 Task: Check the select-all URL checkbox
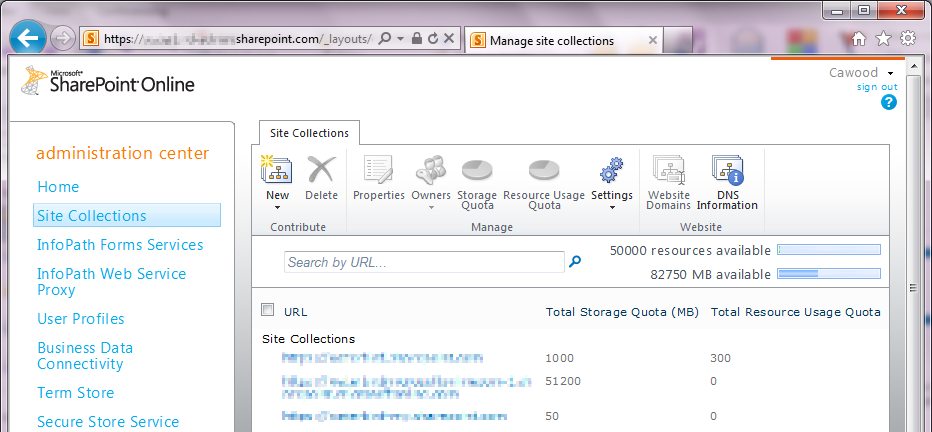pyautogui.click(x=267, y=310)
